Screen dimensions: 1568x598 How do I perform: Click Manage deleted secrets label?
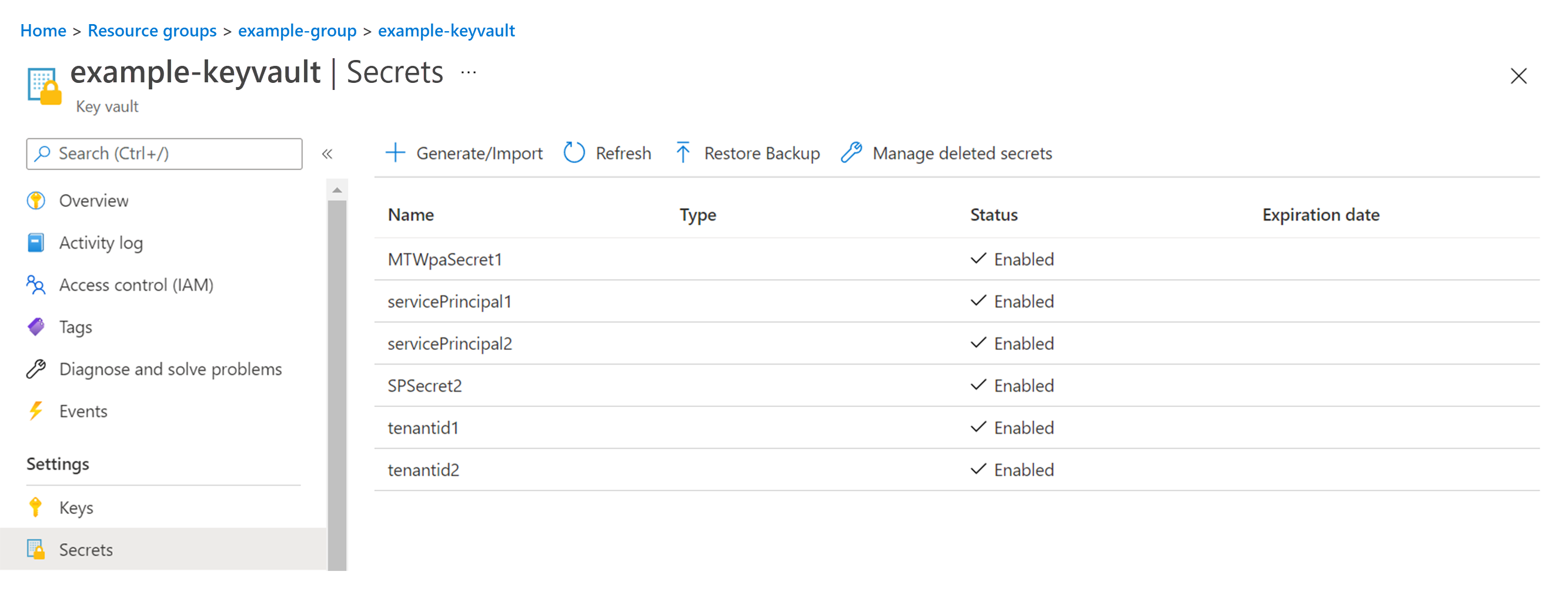click(x=962, y=153)
